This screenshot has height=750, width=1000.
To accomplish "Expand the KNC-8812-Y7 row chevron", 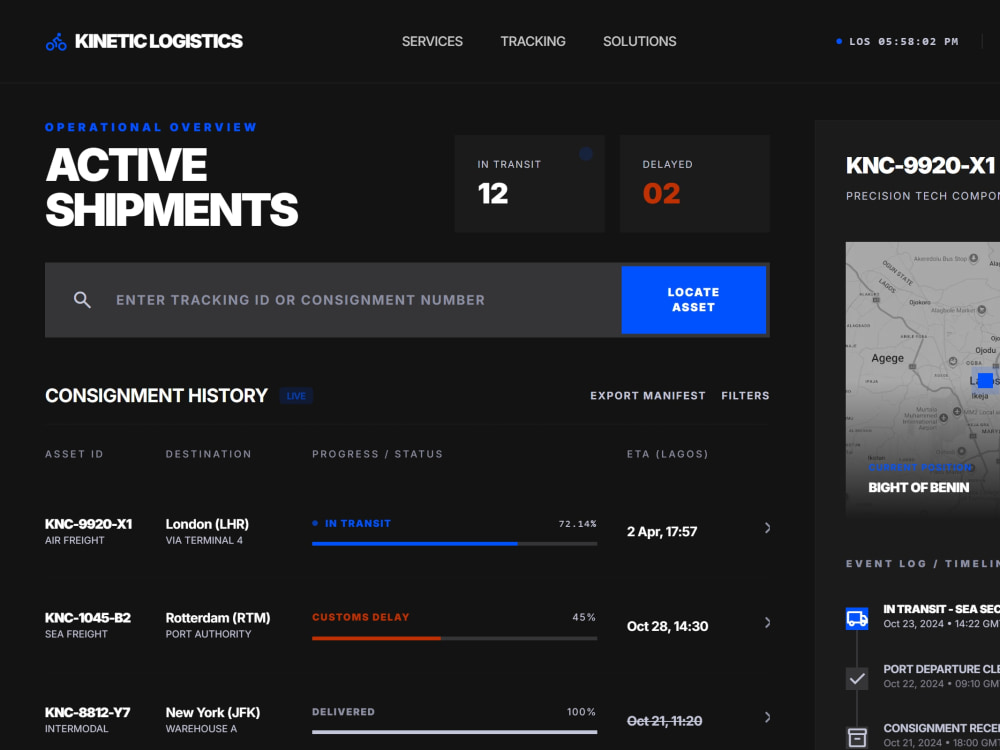I will [x=767, y=717].
